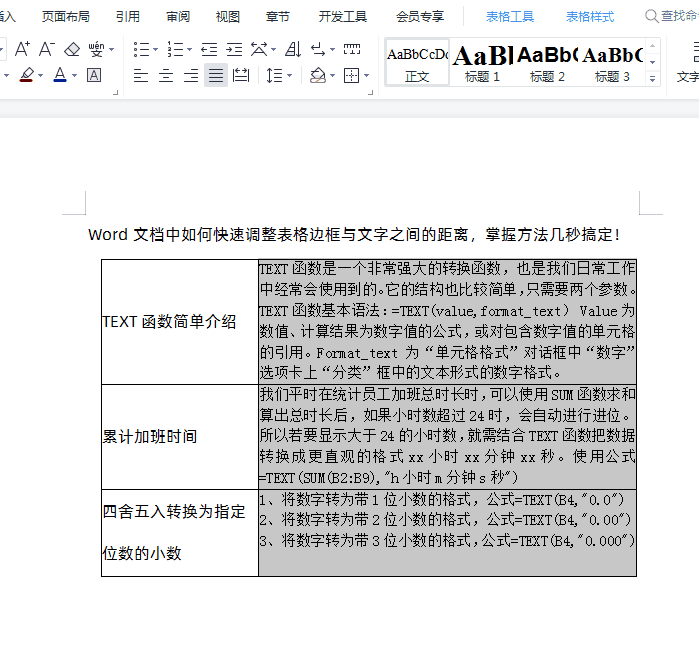Increase font size with the A+ icon

pyautogui.click(x=22, y=49)
